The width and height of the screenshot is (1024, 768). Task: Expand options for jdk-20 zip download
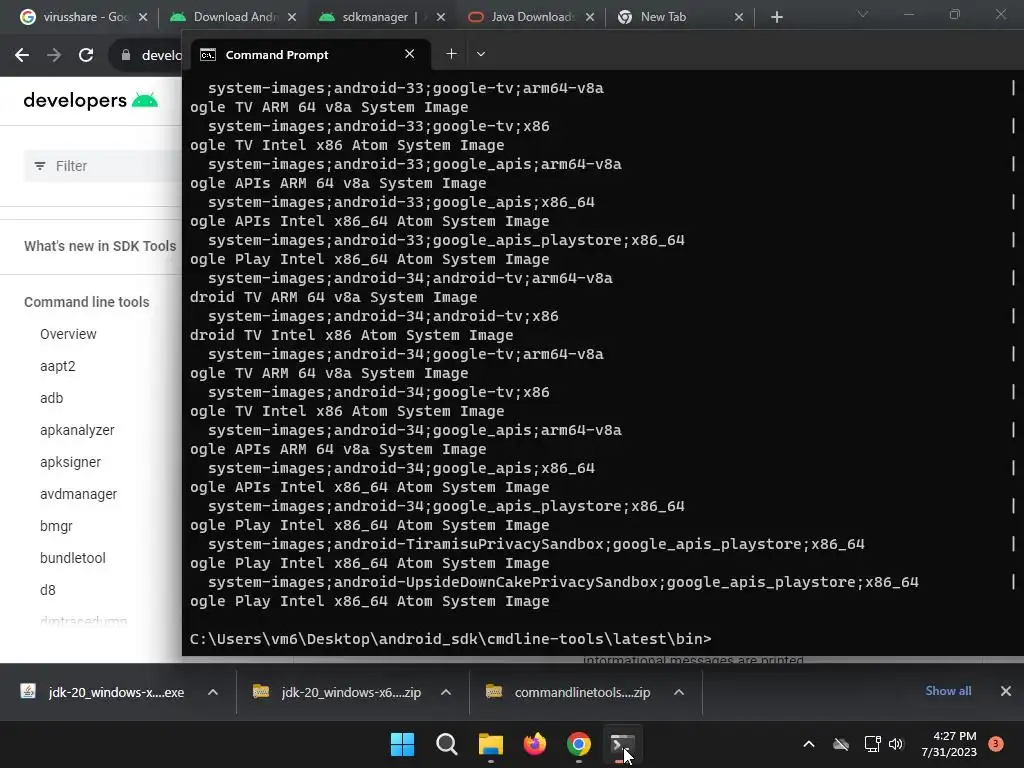[446, 692]
